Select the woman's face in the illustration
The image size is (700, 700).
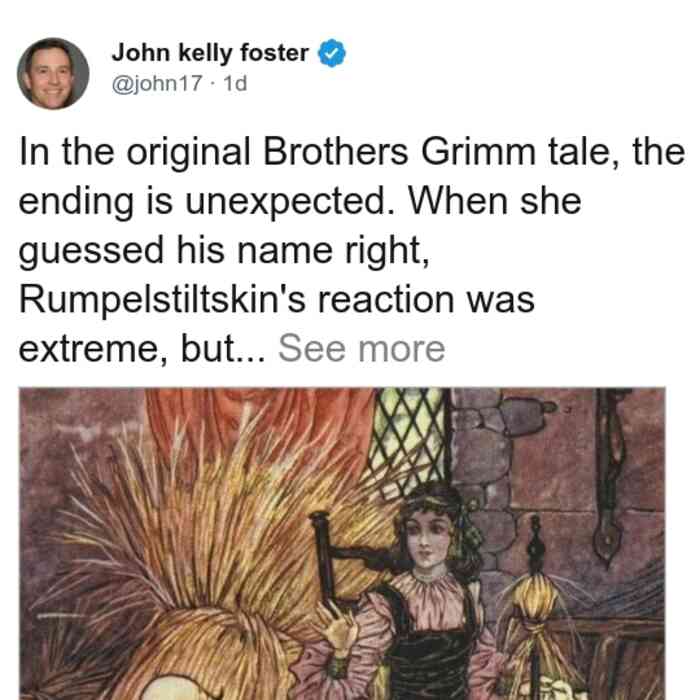click(427, 539)
